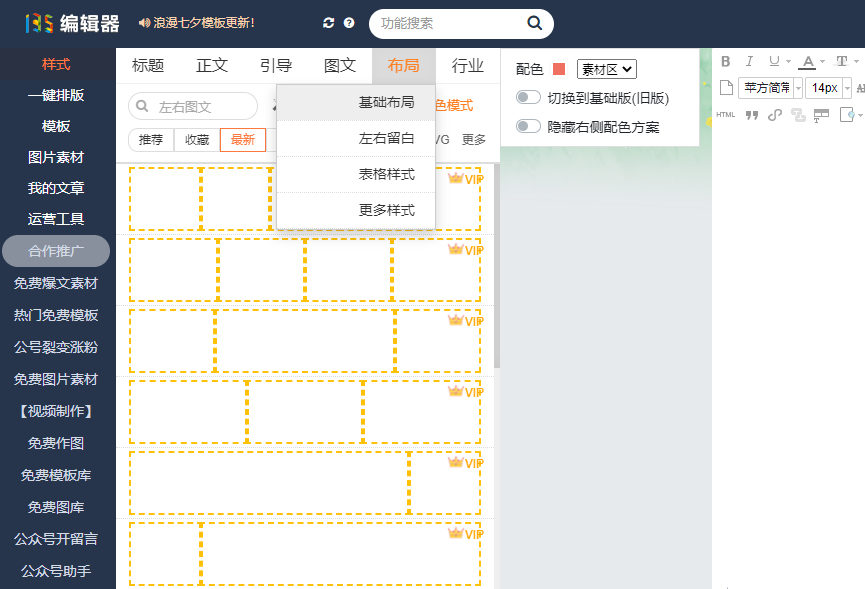
Task: Select the wide-left narrow-right two-column layout
Action: pos(305,483)
